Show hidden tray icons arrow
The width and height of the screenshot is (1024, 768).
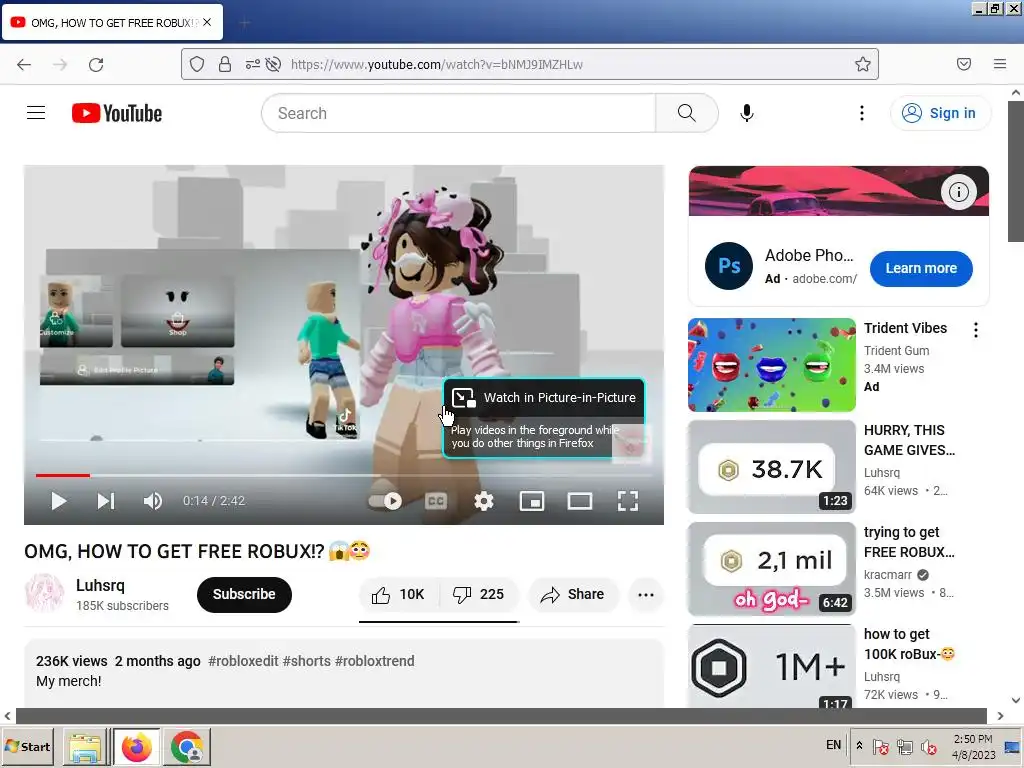(x=859, y=745)
